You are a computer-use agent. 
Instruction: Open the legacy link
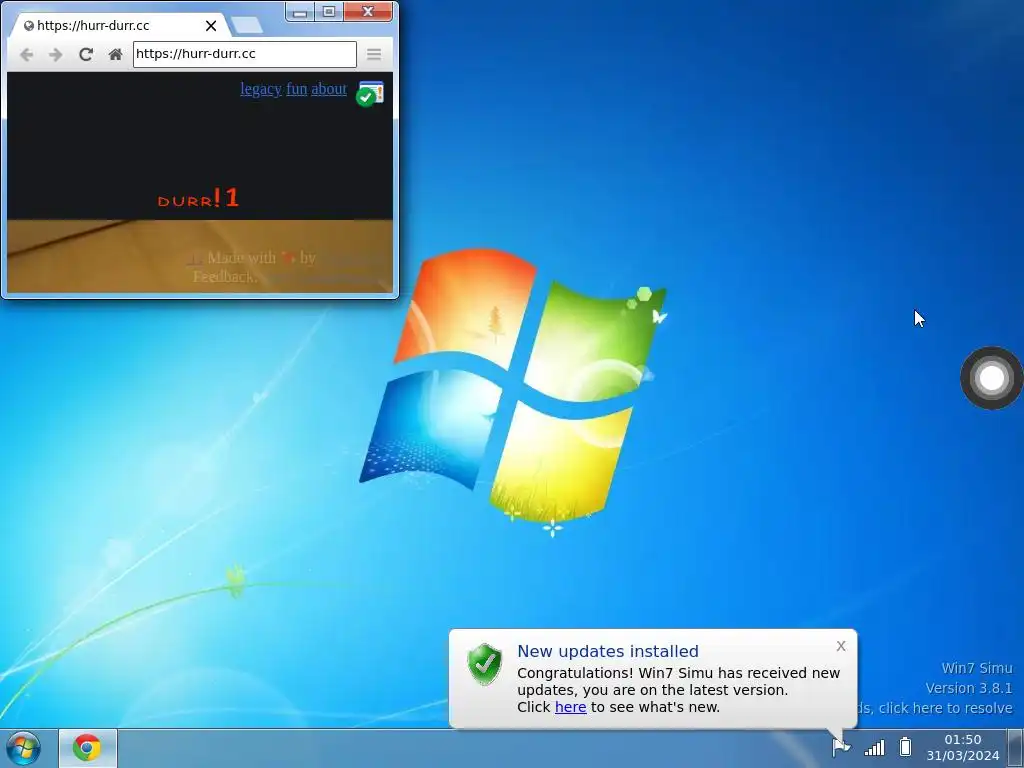(261, 89)
